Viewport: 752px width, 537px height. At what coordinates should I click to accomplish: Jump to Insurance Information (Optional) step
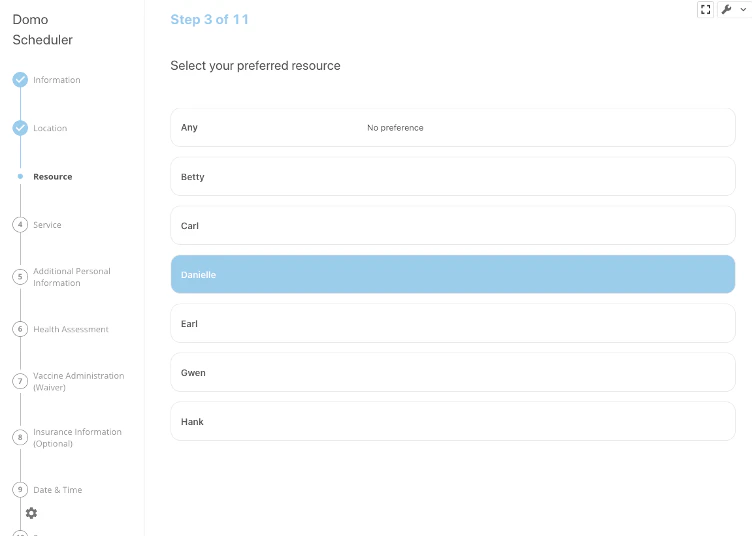tap(77, 438)
